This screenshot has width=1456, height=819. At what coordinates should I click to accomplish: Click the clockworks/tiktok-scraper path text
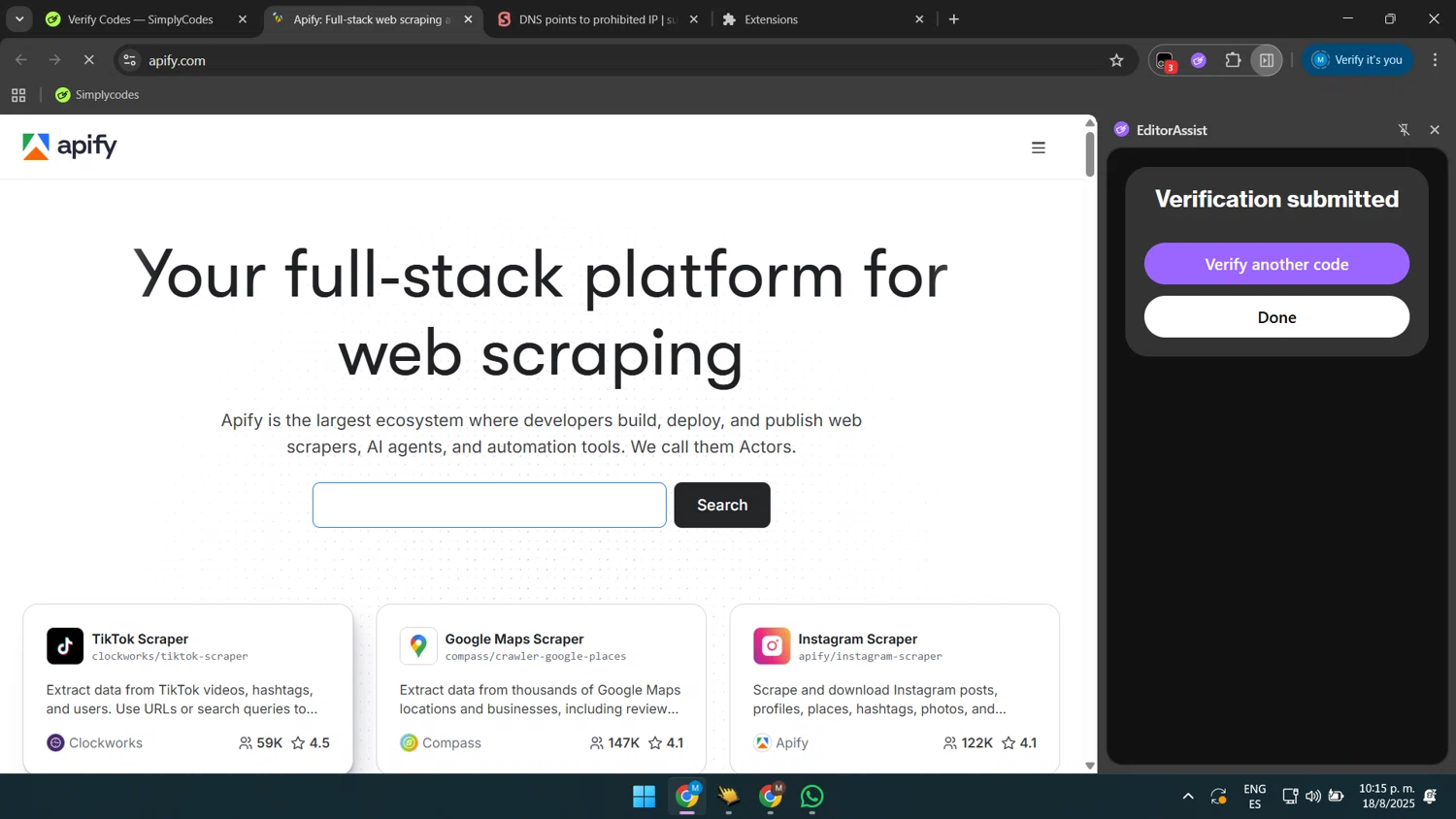[170, 657]
